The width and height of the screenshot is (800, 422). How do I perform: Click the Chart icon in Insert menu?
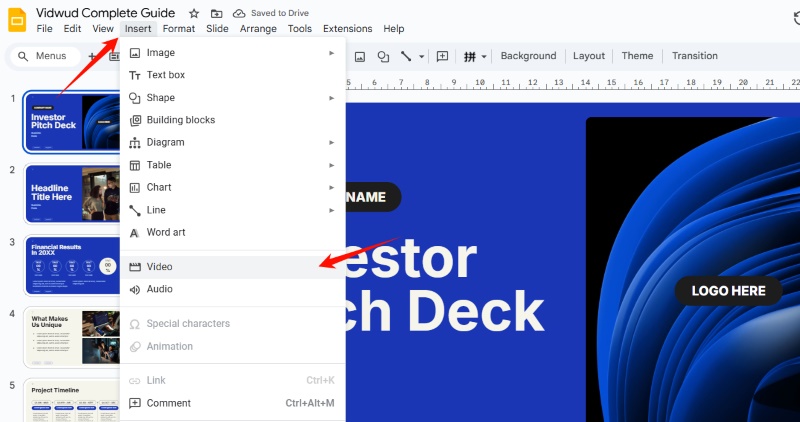tap(135, 188)
